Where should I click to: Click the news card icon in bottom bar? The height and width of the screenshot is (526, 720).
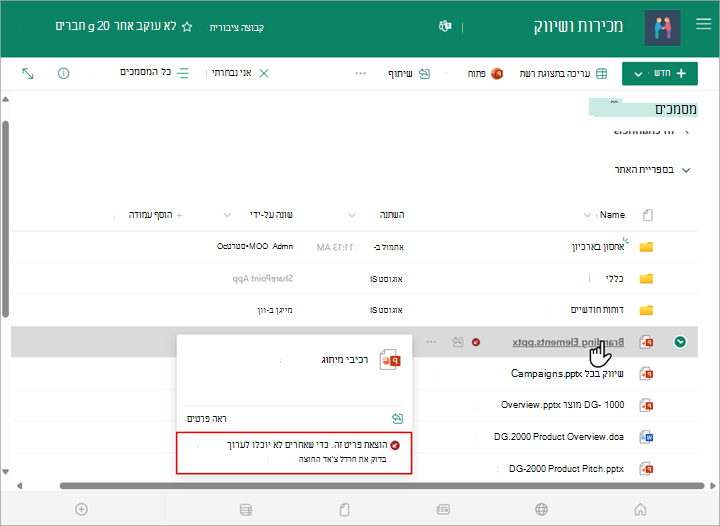443,509
